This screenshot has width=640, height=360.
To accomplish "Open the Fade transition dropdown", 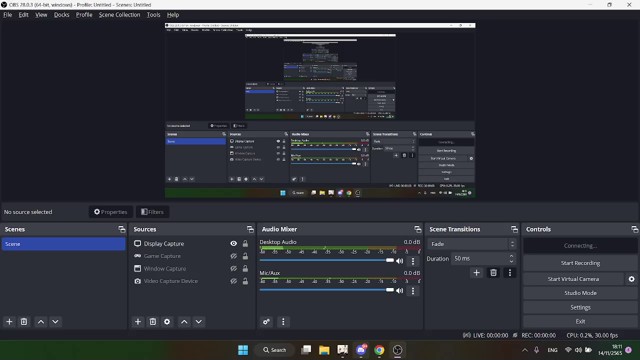I will pyautogui.click(x=472, y=244).
